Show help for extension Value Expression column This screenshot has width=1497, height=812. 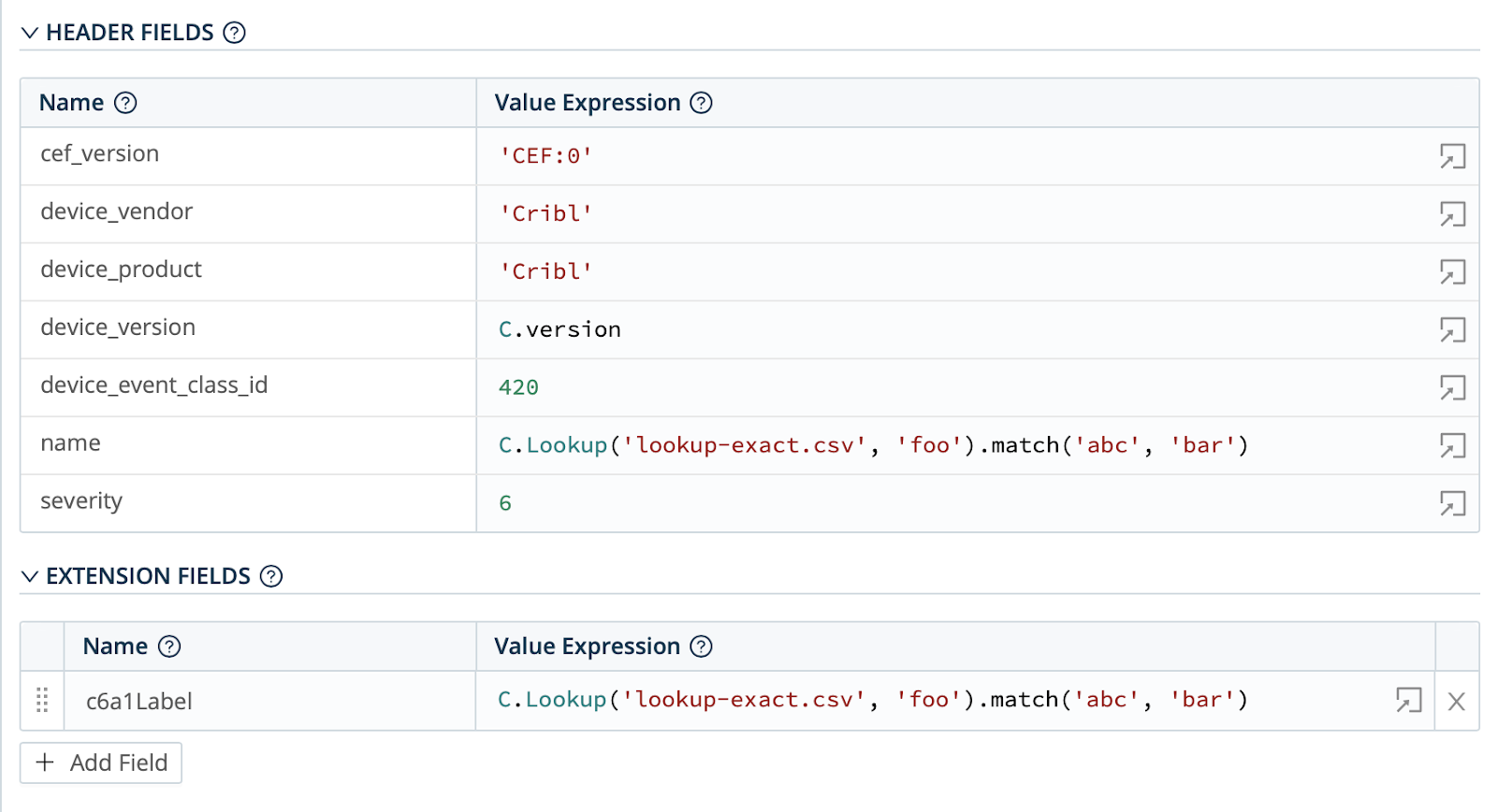coord(701,646)
